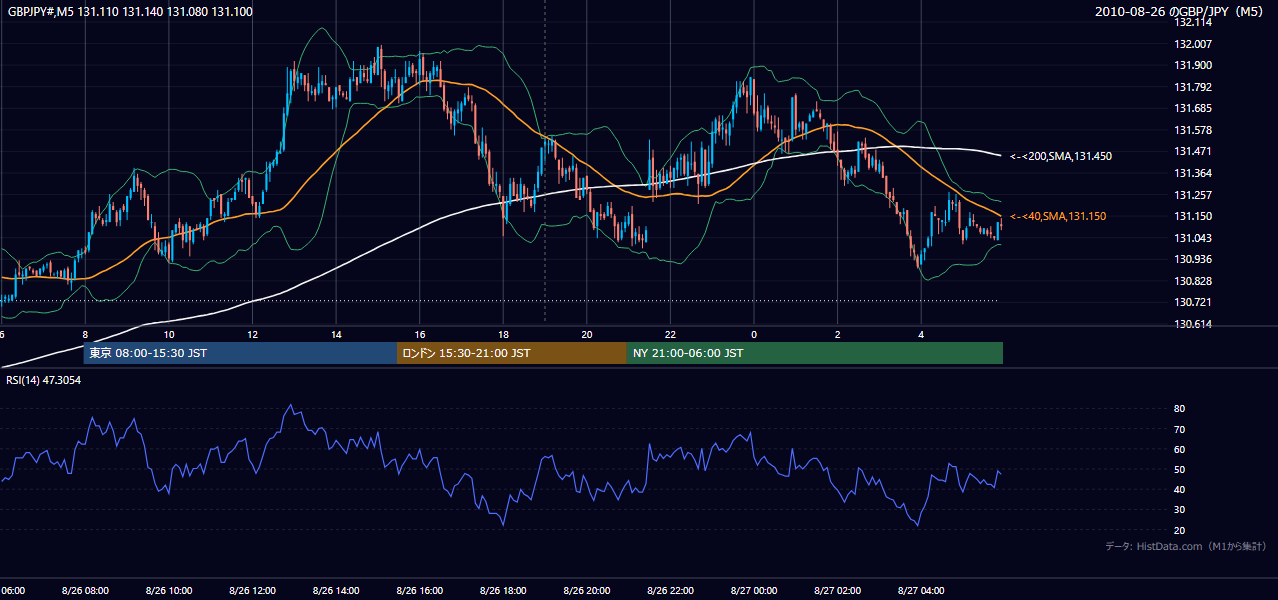
Task: Click price axis value 131.257
Action: (1192, 195)
